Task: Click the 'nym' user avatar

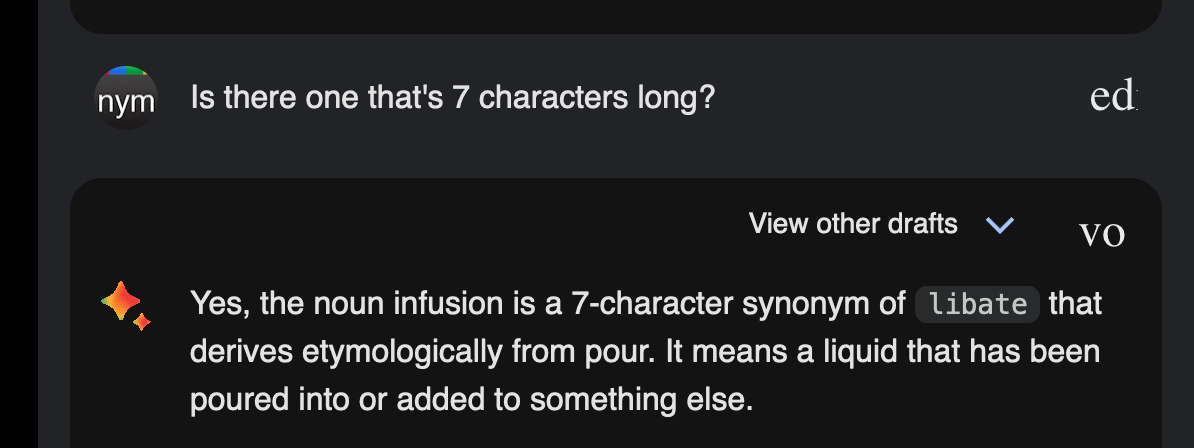Action: (126, 98)
